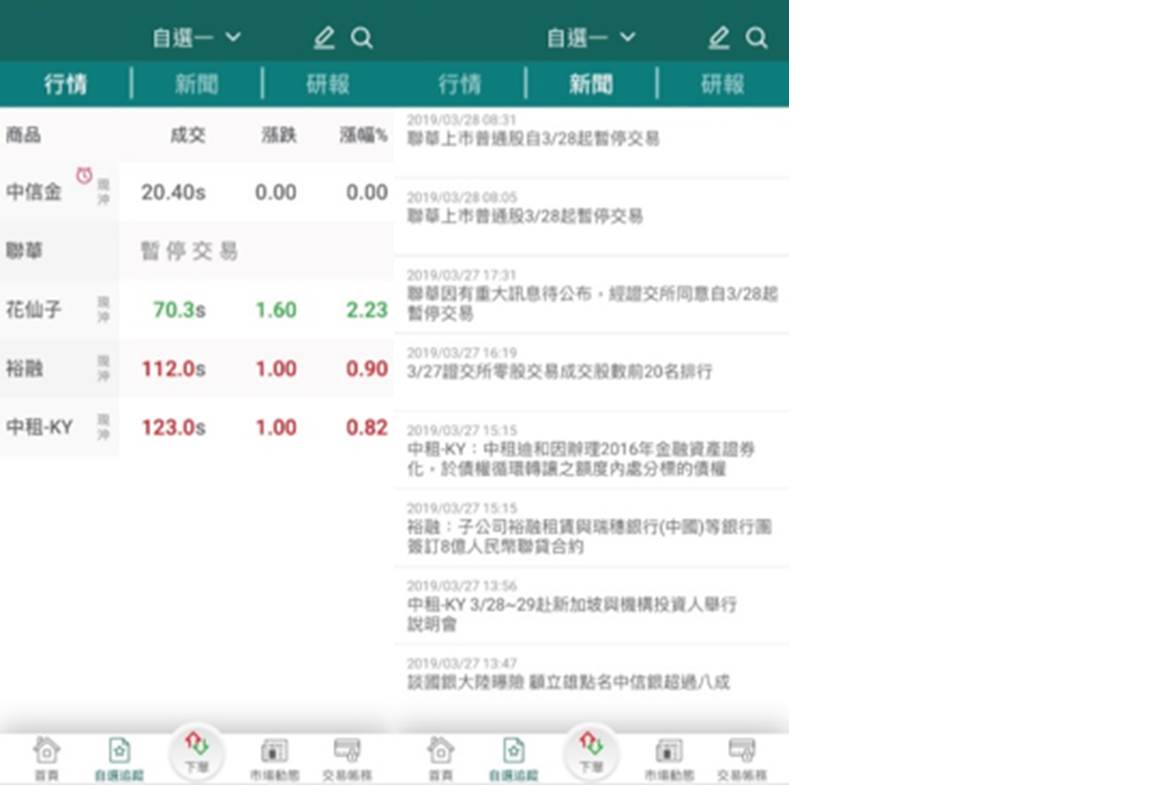The image size is (1172, 785).
Task: Switch to 行情 tab on news screen
Action: [460, 84]
